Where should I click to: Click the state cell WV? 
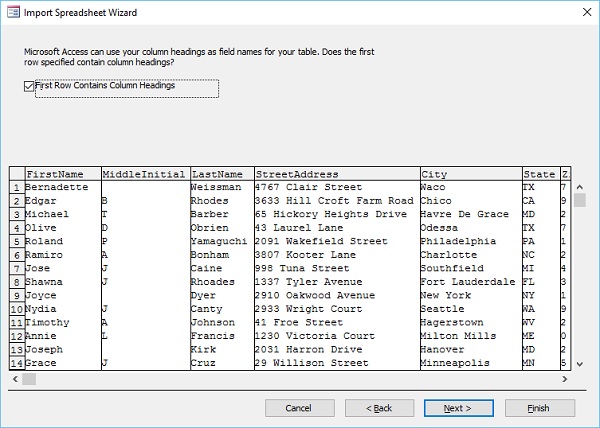pyautogui.click(x=541, y=322)
